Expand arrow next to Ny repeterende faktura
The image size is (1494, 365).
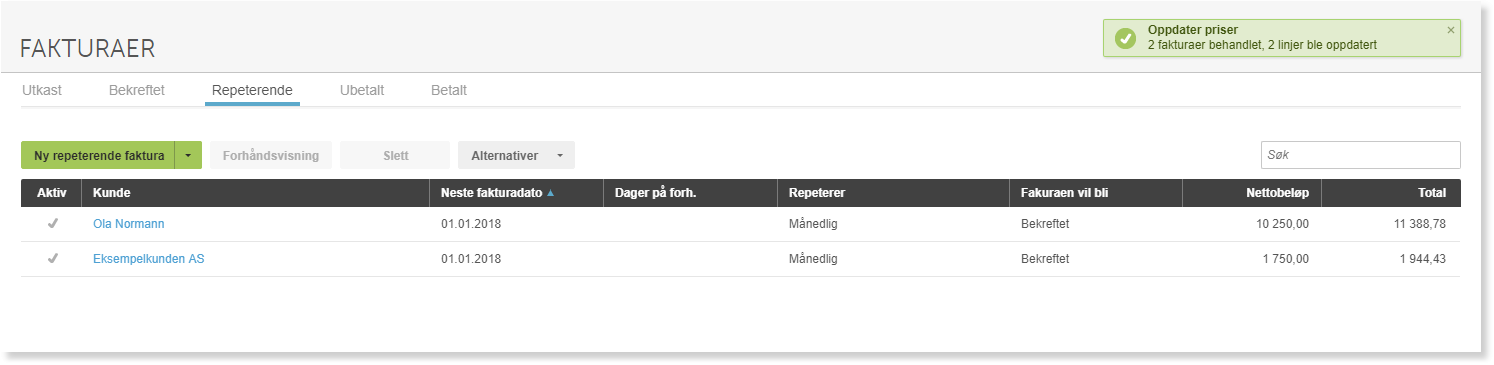(x=189, y=155)
